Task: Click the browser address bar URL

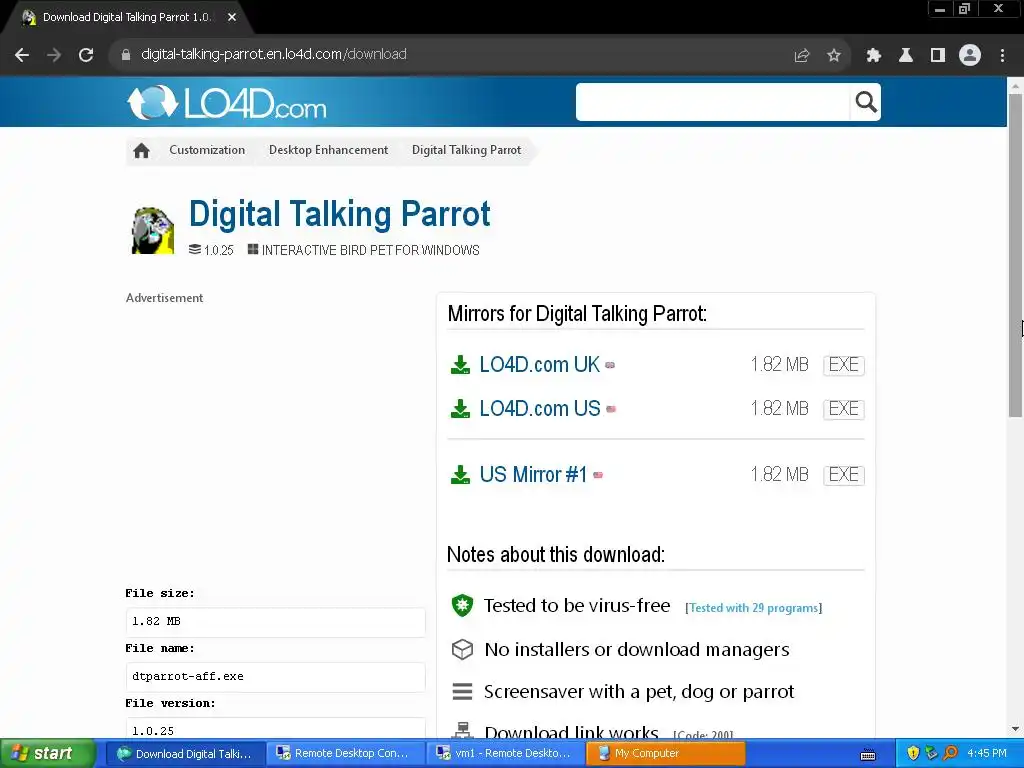Action: 274,55
